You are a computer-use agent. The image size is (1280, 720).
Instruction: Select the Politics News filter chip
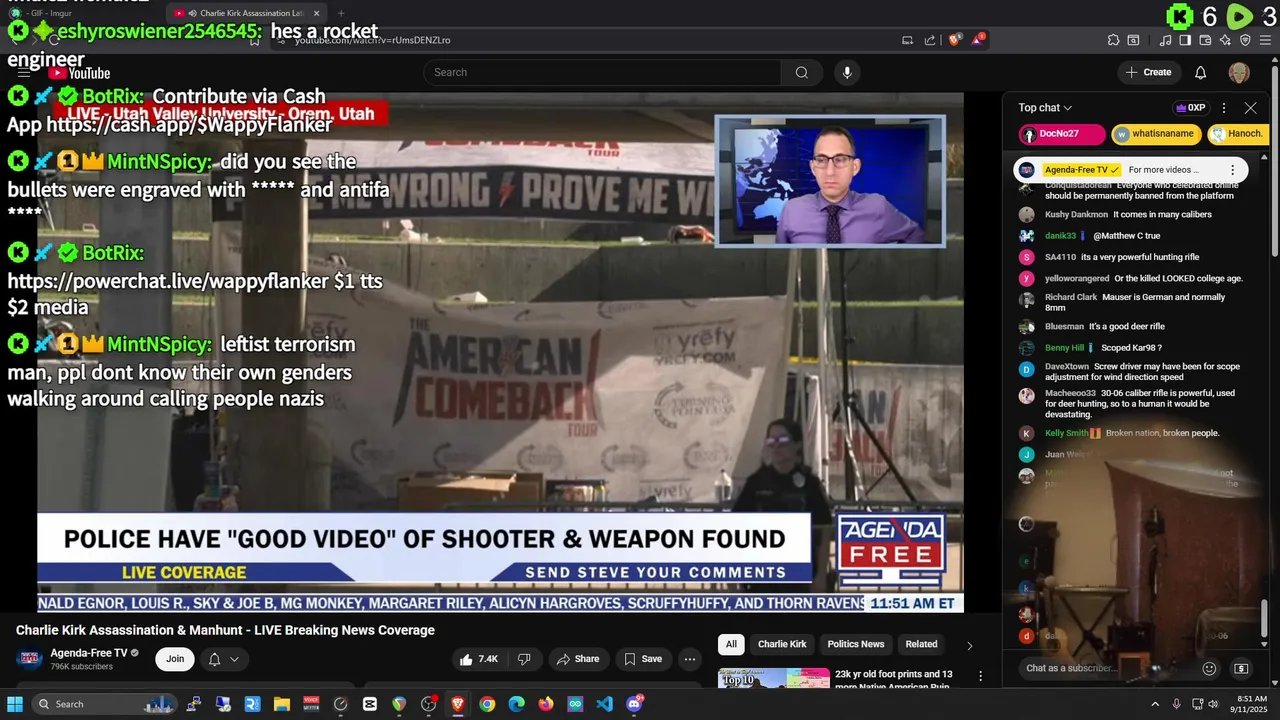(x=856, y=644)
